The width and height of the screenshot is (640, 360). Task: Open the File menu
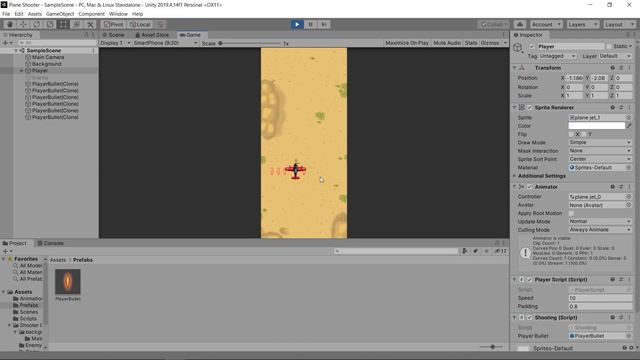point(6,14)
